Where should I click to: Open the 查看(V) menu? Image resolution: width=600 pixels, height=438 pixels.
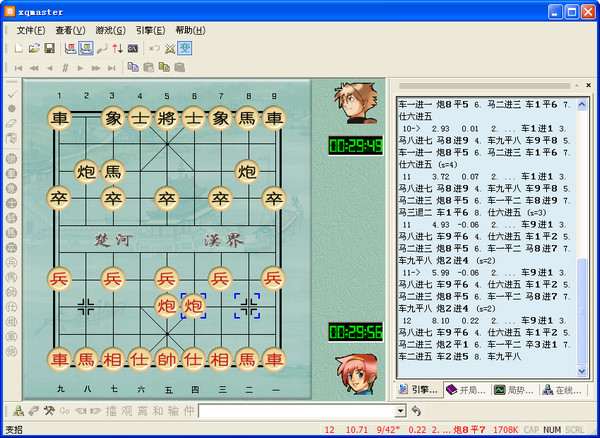[70, 30]
